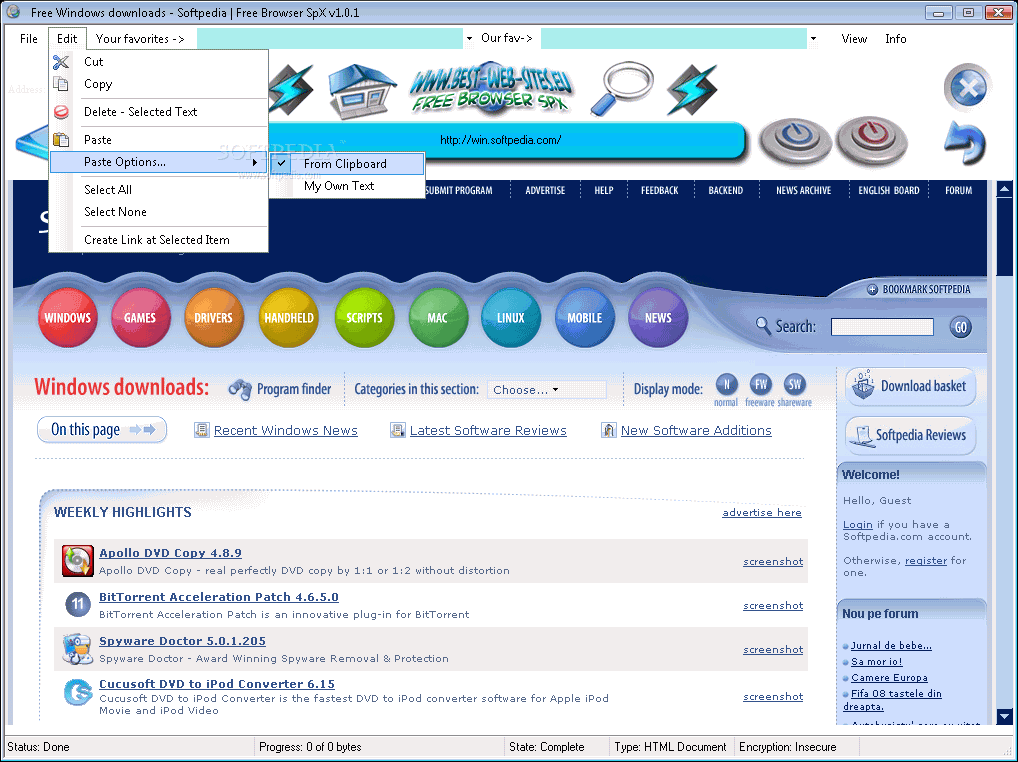This screenshot has width=1018, height=762.
Task: Open the LINUX ball category
Action: click(511, 317)
